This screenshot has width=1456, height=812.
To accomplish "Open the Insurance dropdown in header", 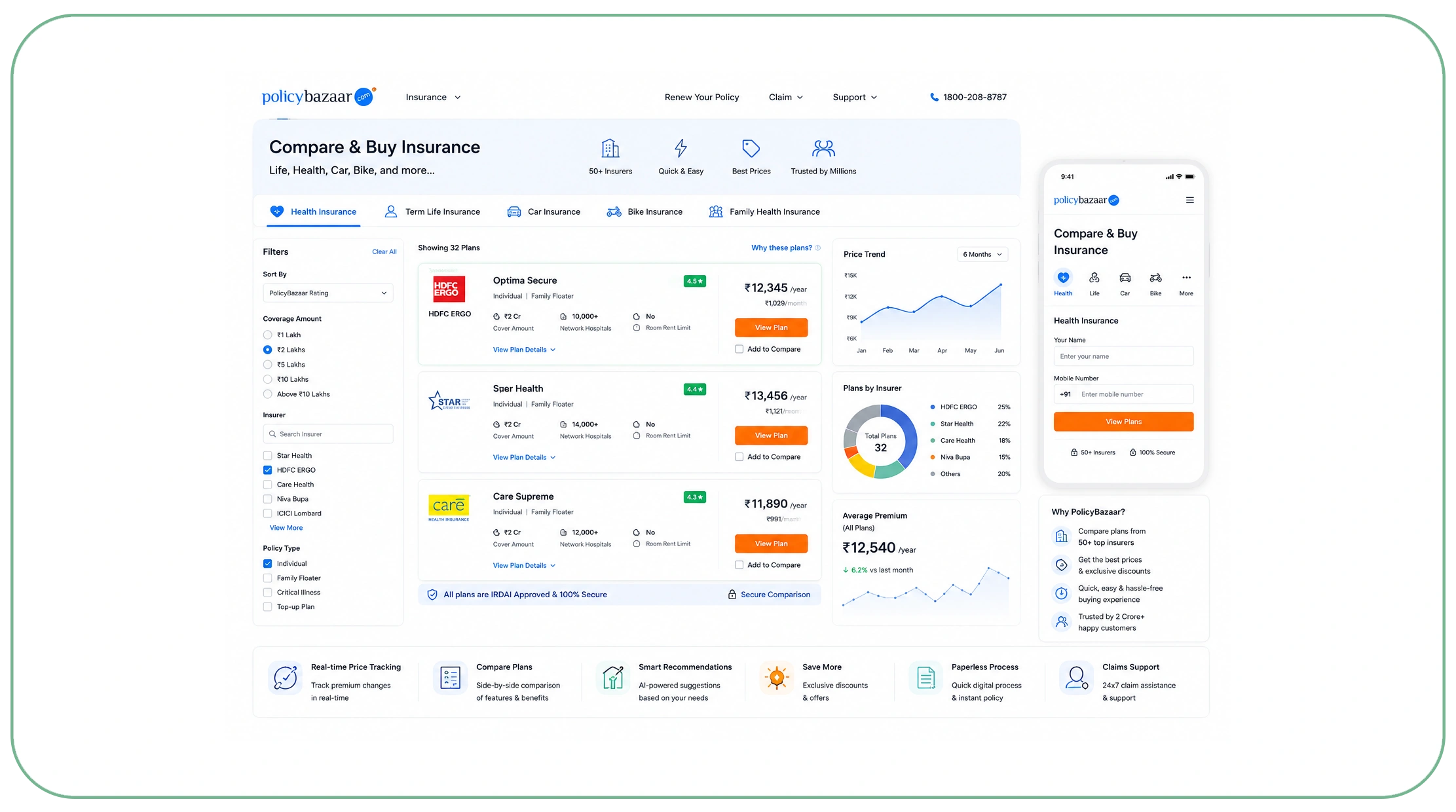I will [433, 97].
